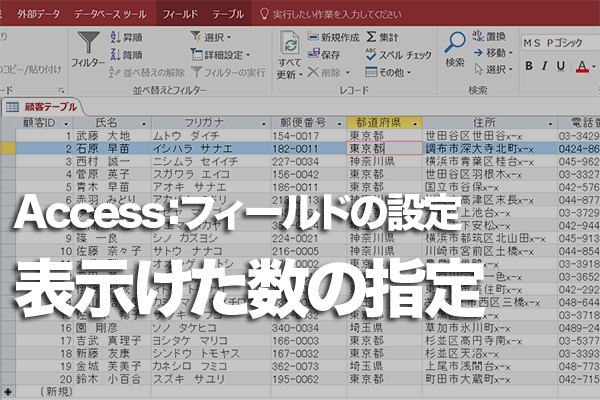
Task: Open the 選択 select menu in 検索 group
Action: [493, 69]
